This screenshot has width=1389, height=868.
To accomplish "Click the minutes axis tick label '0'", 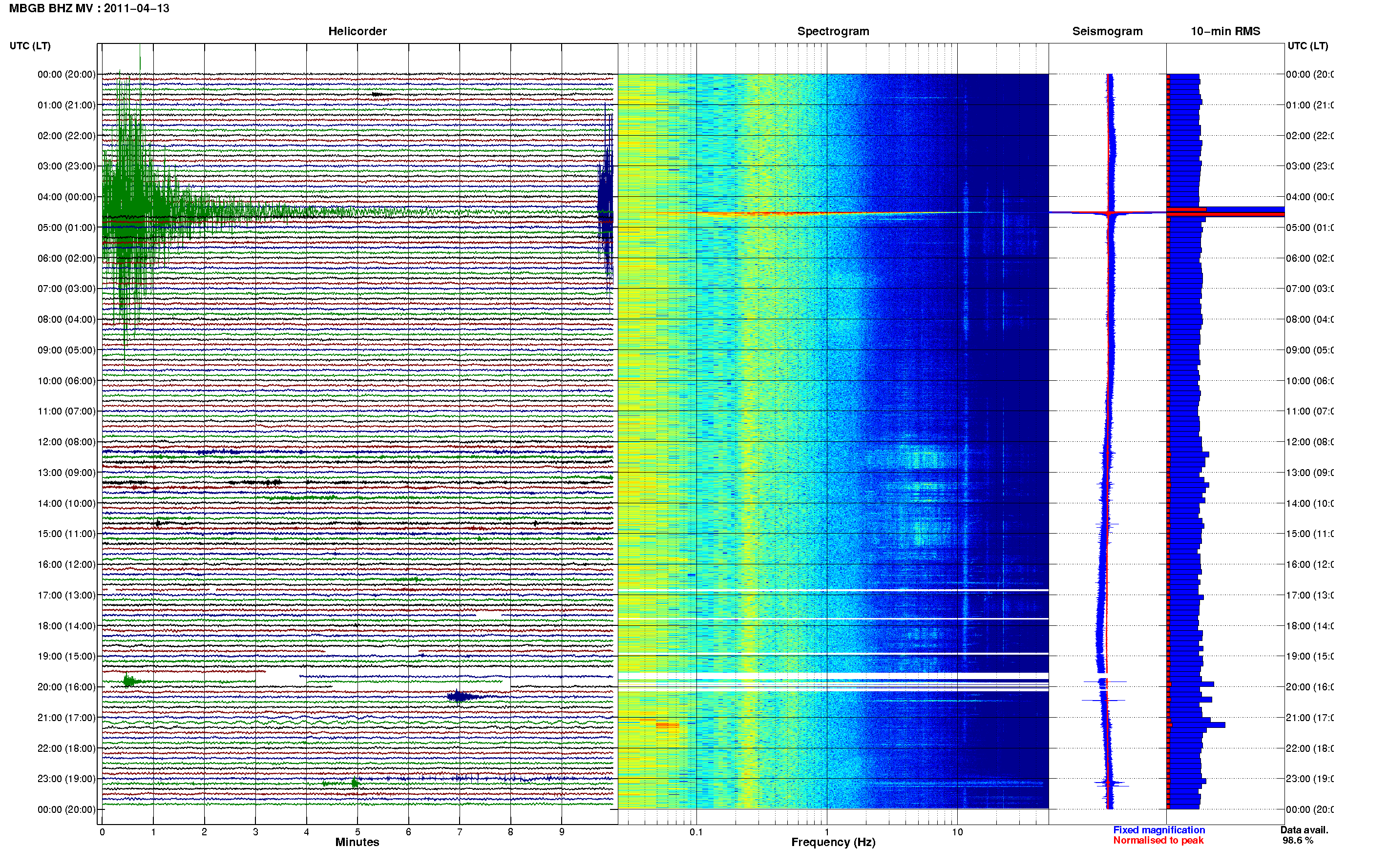I will point(102,832).
